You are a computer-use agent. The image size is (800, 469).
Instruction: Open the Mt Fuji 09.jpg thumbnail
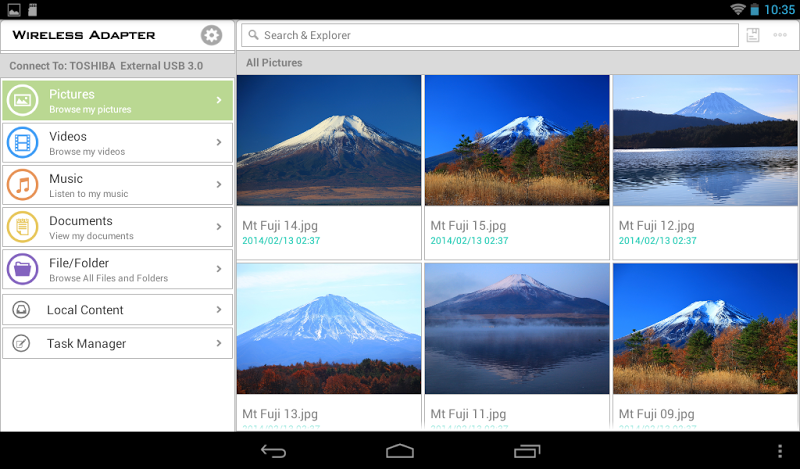click(x=705, y=329)
